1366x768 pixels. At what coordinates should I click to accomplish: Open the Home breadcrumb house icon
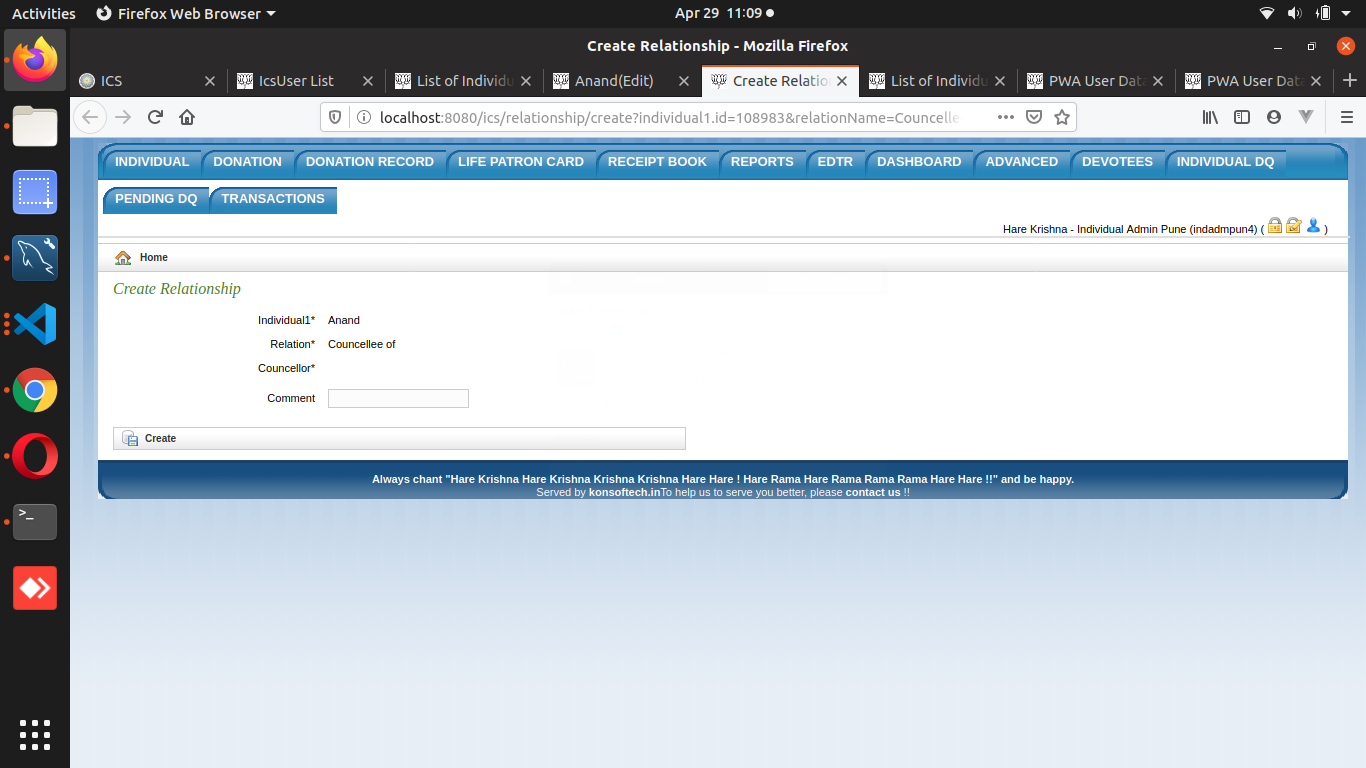point(123,257)
